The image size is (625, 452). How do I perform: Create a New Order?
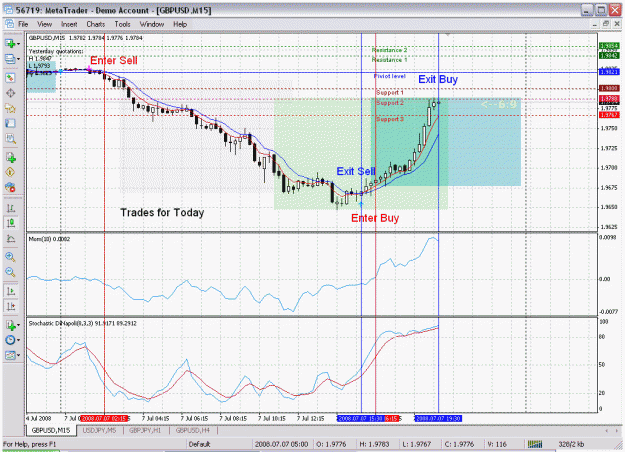pos(10,157)
